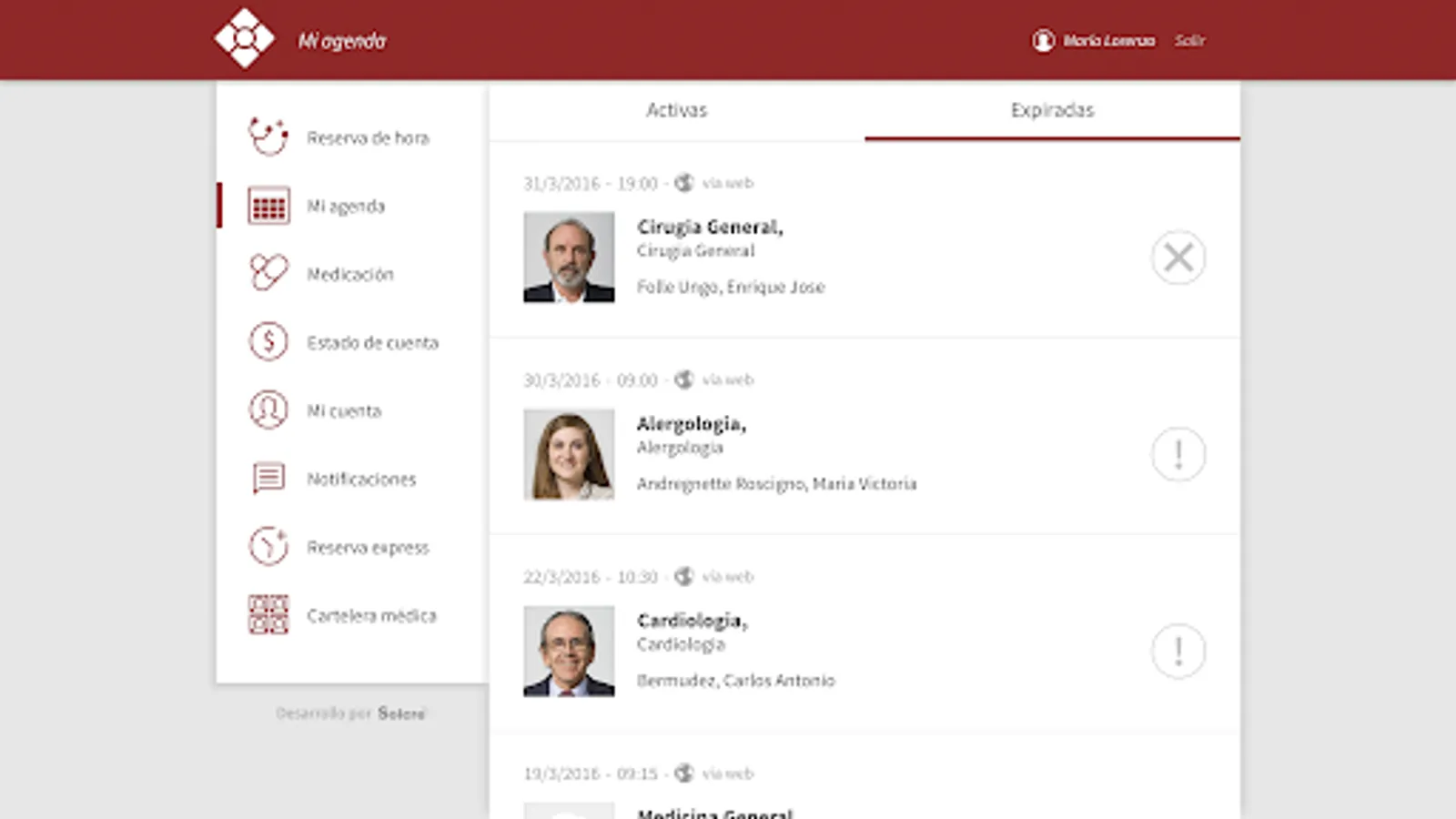Click the alert icon for Alergologia appointment

click(1178, 454)
